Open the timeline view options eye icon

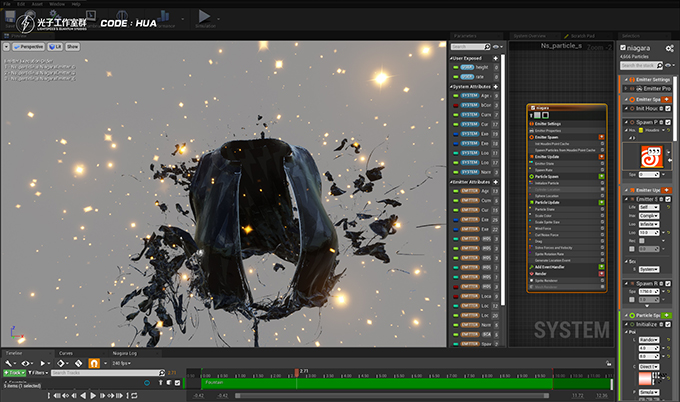(25, 363)
